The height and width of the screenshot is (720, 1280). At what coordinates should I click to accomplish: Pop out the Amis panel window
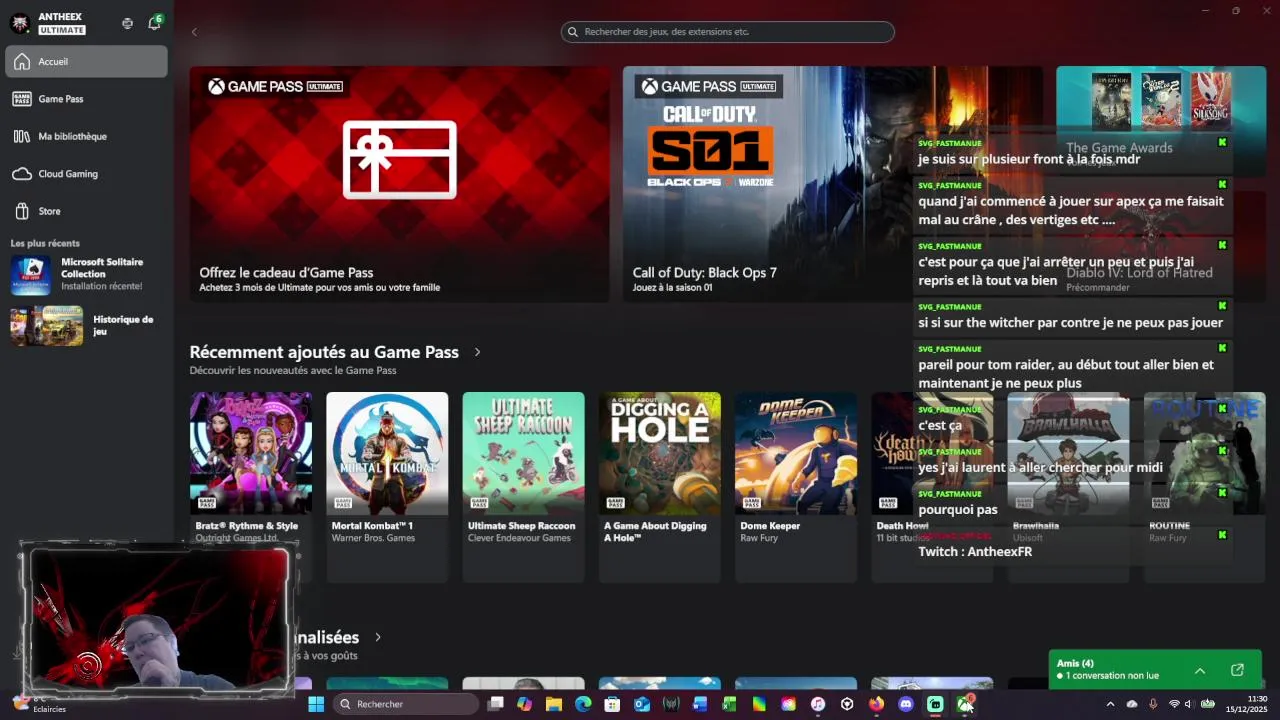pos(1237,670)
